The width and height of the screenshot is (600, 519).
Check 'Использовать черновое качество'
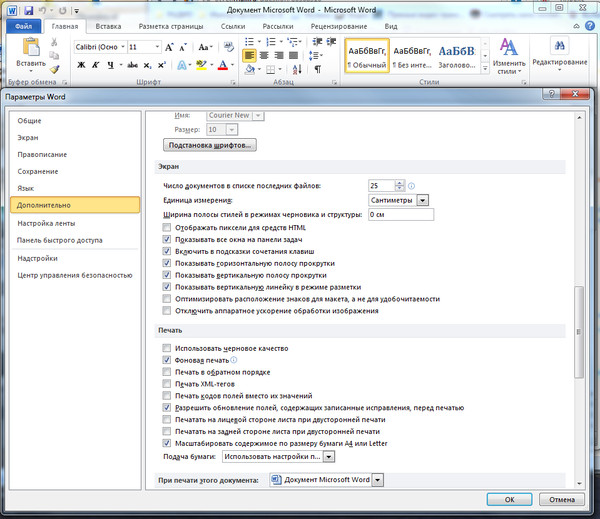(166, 348)
